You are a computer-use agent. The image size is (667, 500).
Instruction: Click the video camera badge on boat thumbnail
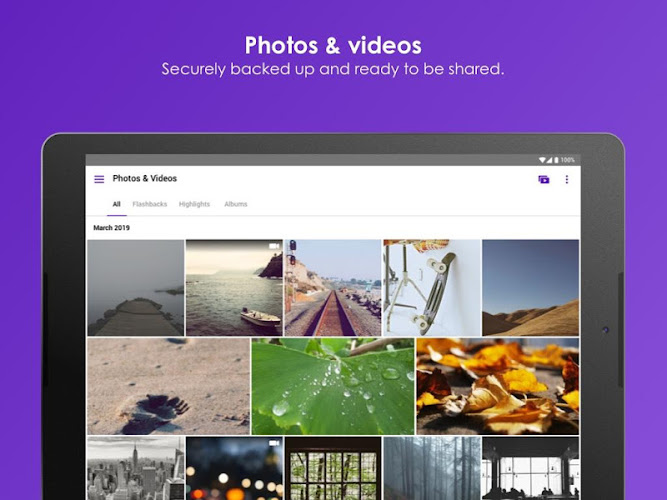click(274, 246)
